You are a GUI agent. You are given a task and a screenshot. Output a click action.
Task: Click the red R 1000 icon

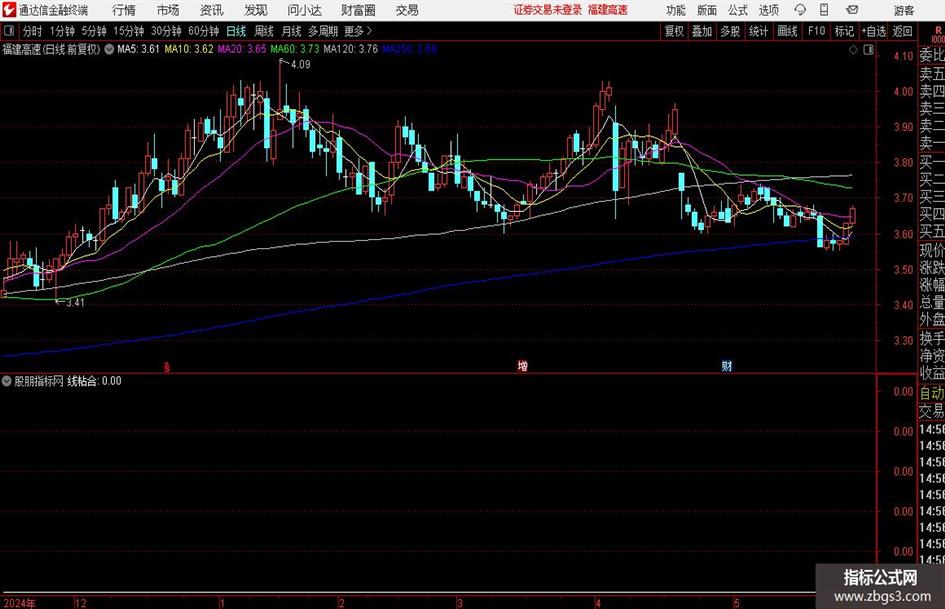tap(938, 34)
